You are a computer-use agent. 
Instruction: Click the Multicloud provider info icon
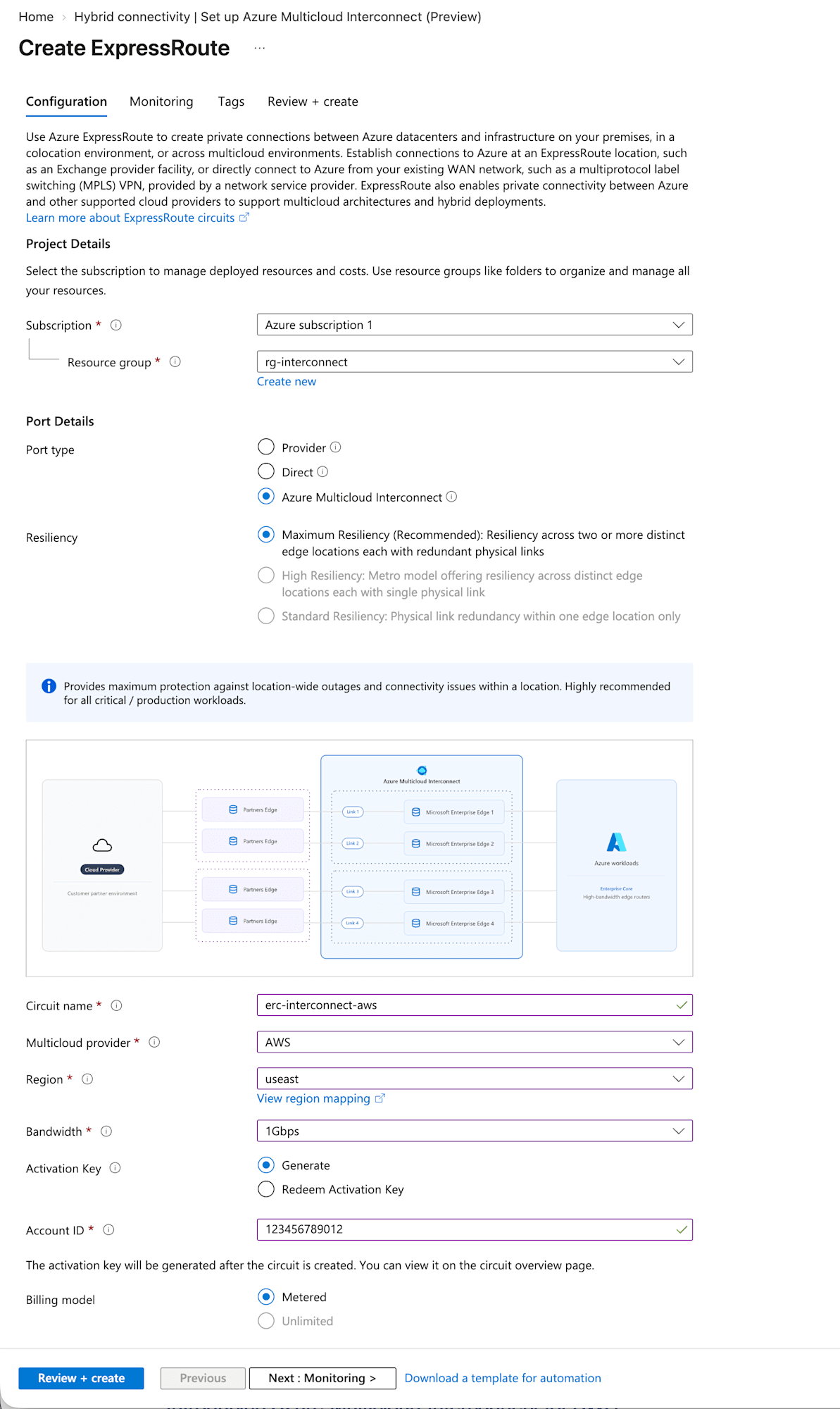155,1042
